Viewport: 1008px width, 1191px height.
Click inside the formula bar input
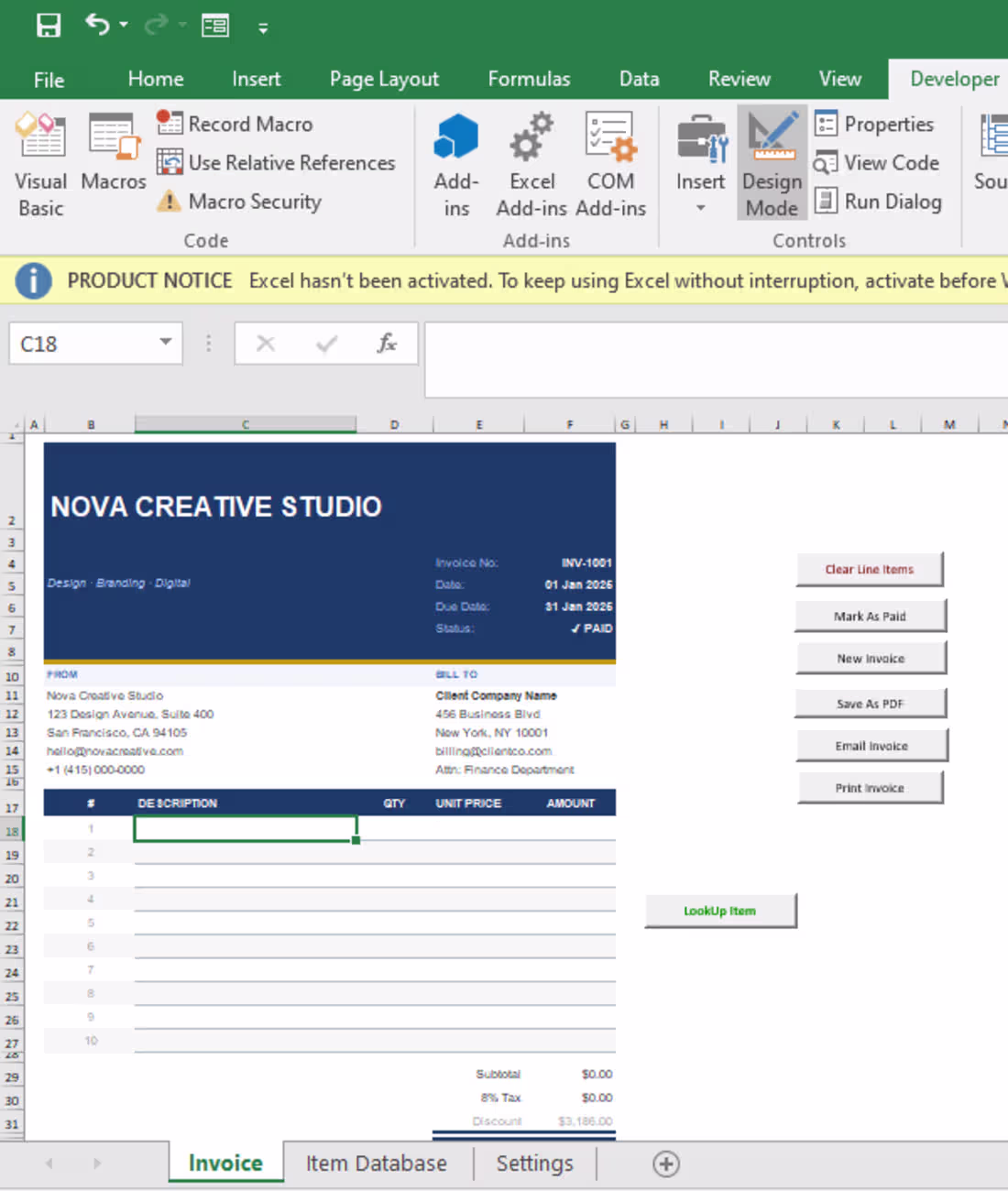717,359
